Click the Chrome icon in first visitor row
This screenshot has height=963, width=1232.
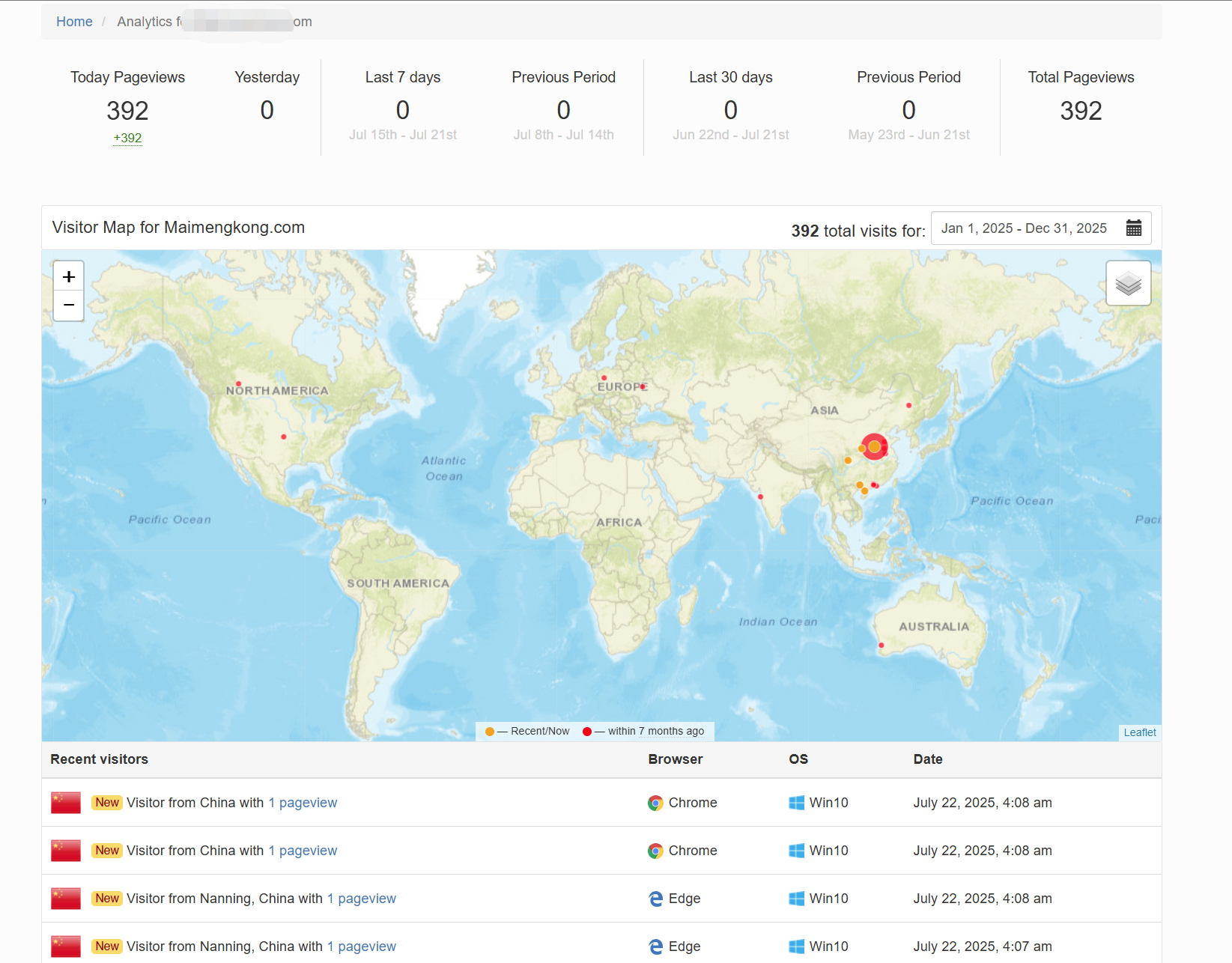pyautogui.click(x=655, y=803)
